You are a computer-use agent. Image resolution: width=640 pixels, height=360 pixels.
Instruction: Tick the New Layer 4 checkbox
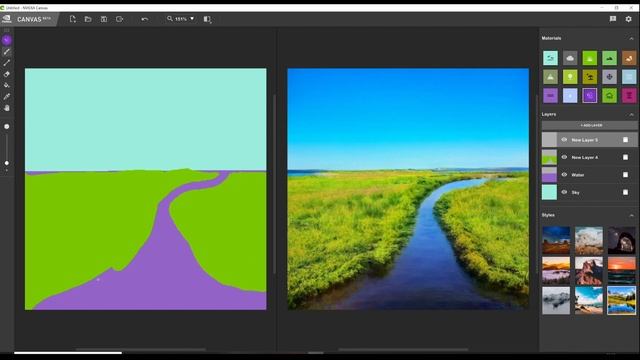625,157
